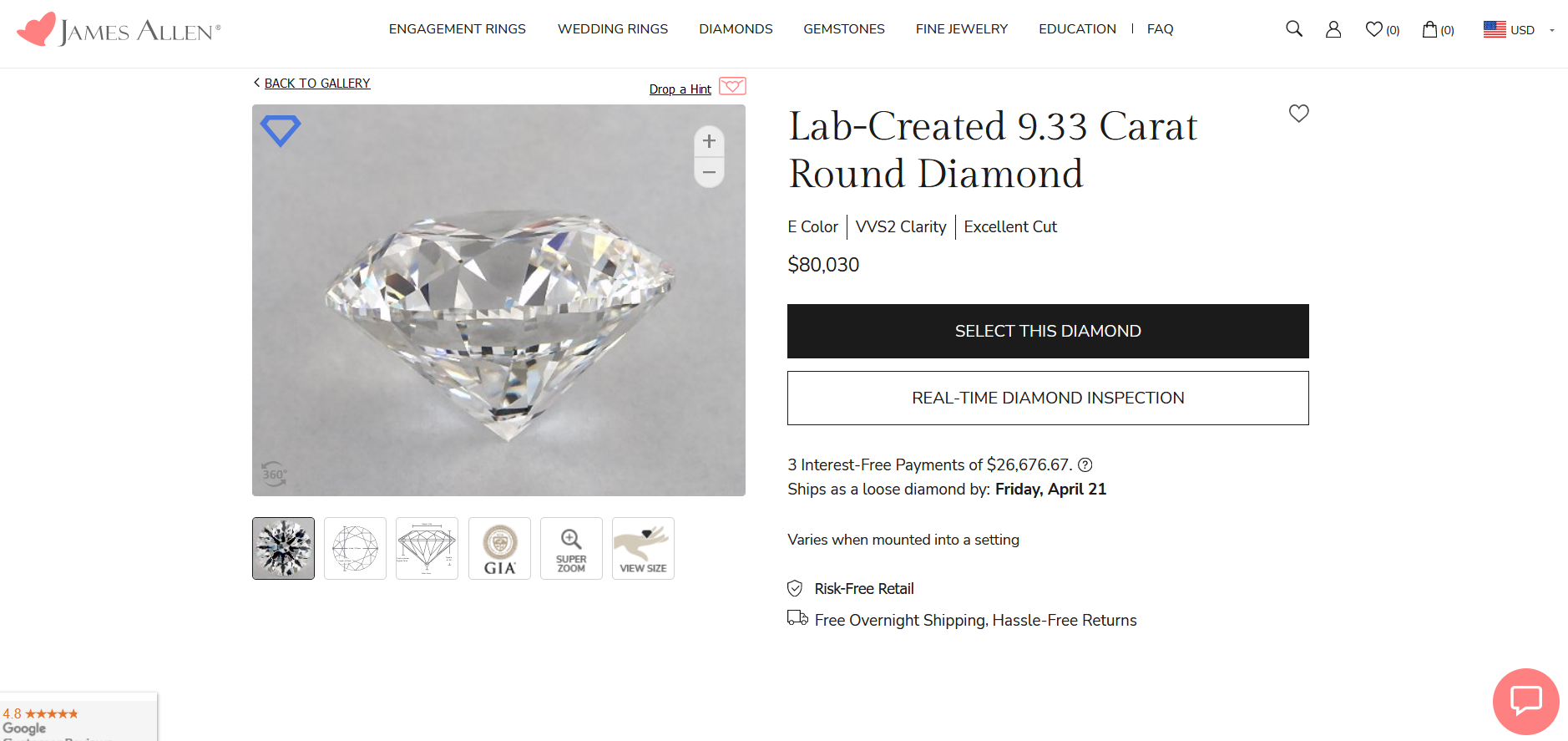Open the Engagement Rings menu
This screenshot has width=1568, height=741.
(457, 29)
